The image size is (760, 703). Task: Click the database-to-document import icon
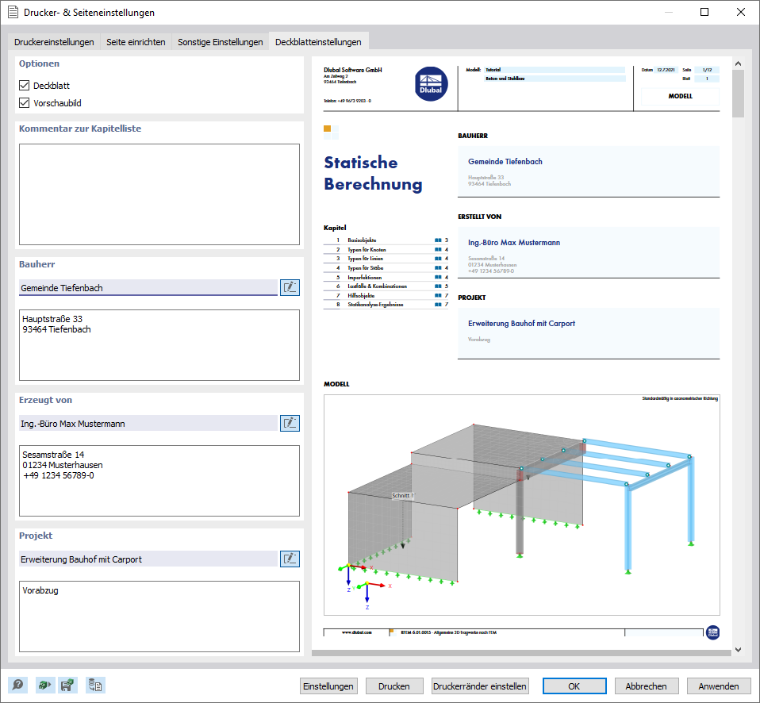(x=95, y=685)
